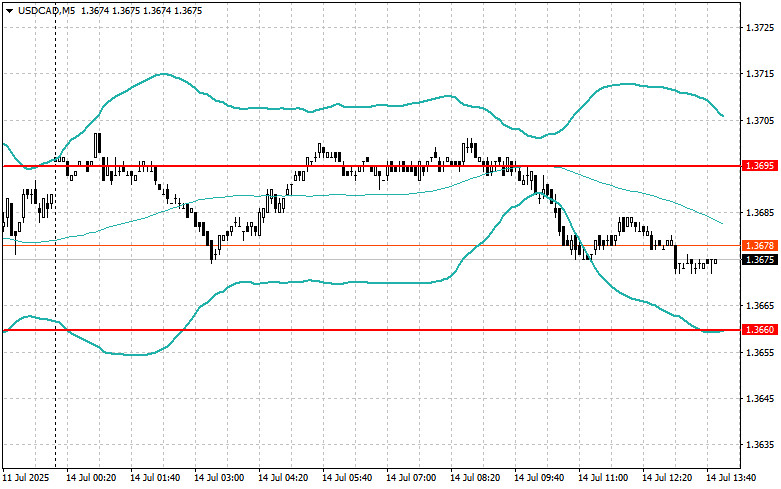The height and width of the screenshot is (489, 781).
Task: Click the 14 Jul 05:40 time label
Action: pyautogui.click(x=347, y=478)
